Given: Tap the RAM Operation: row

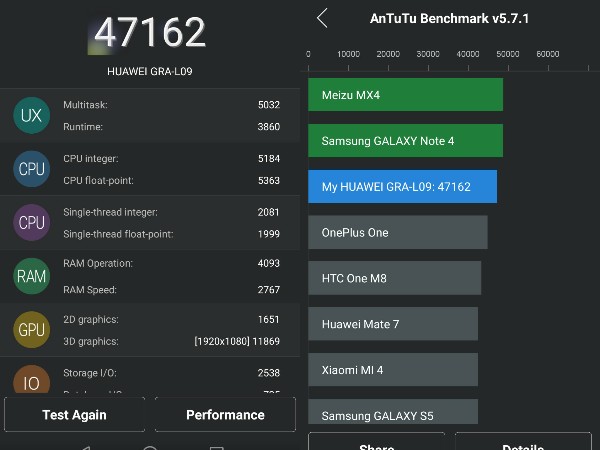Looking at the screenshot, I should [171, 263].
